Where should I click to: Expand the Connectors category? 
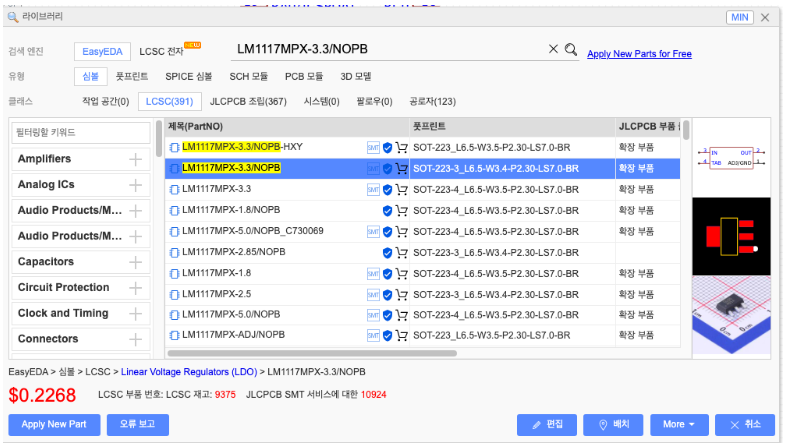tap(135, 339)
